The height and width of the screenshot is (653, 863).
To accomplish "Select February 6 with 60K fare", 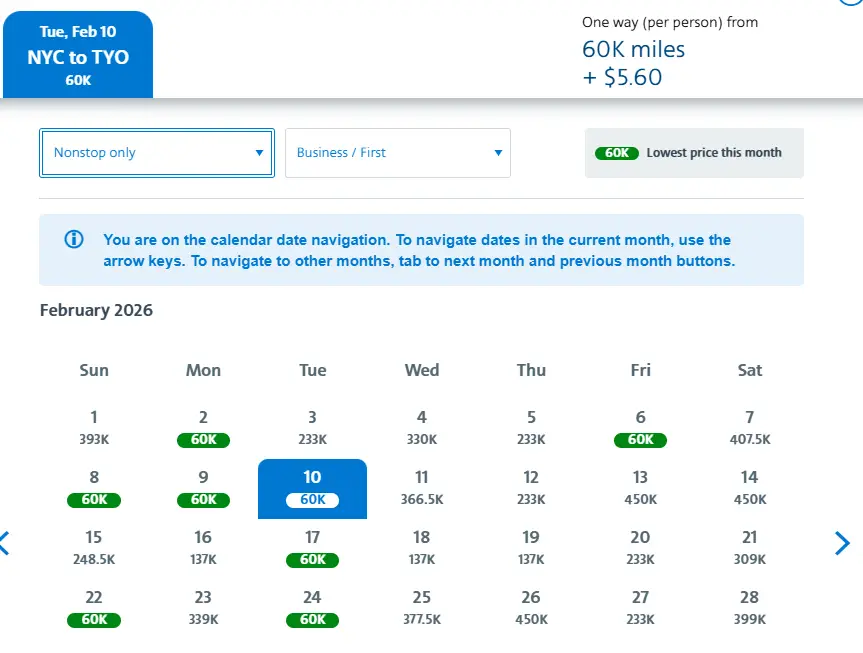I will coord(641,428).
